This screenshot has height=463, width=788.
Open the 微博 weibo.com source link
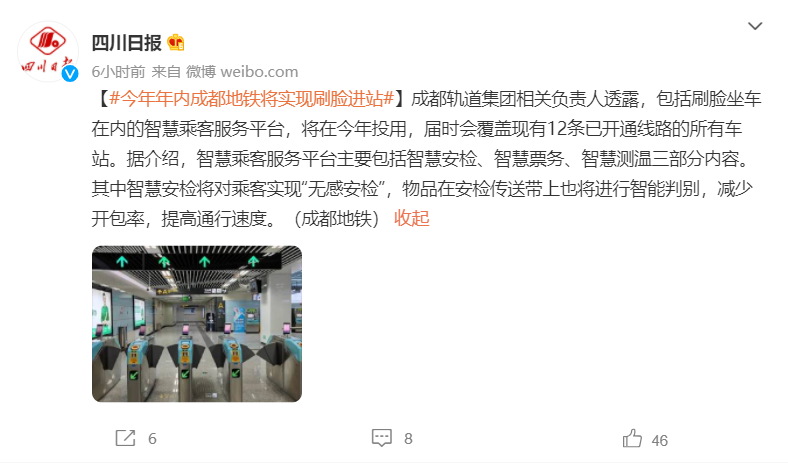point(242,72)
